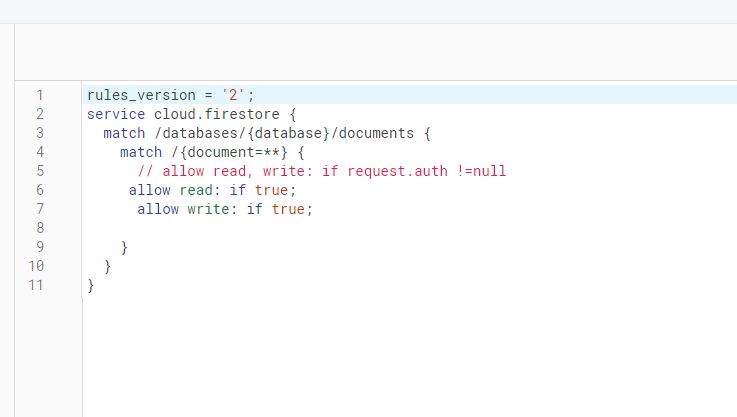Select line number 5 in gutter

tap(40, 171)
